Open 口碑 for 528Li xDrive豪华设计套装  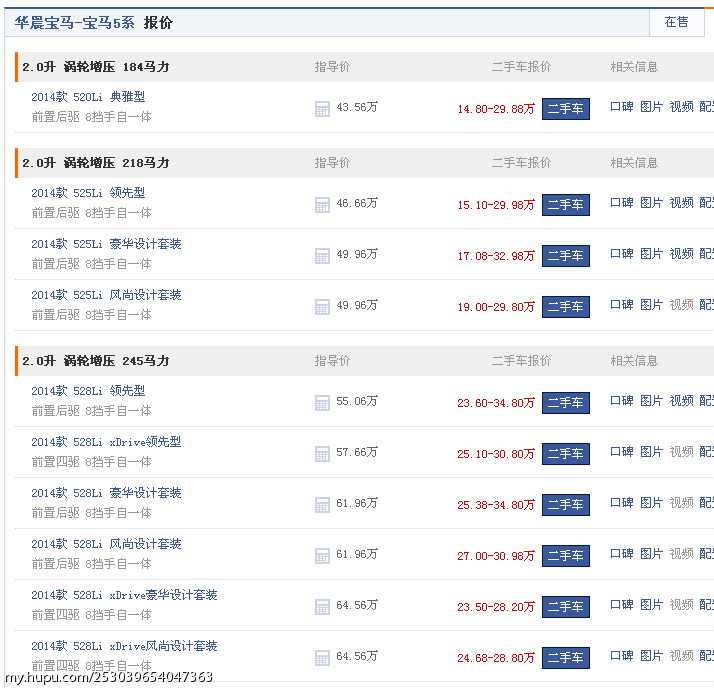pos(622,605)
